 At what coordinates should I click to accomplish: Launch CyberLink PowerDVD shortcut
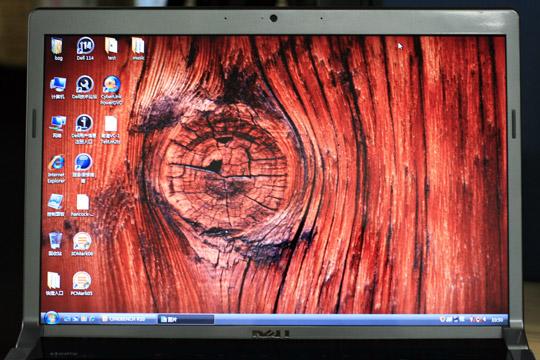111,90
